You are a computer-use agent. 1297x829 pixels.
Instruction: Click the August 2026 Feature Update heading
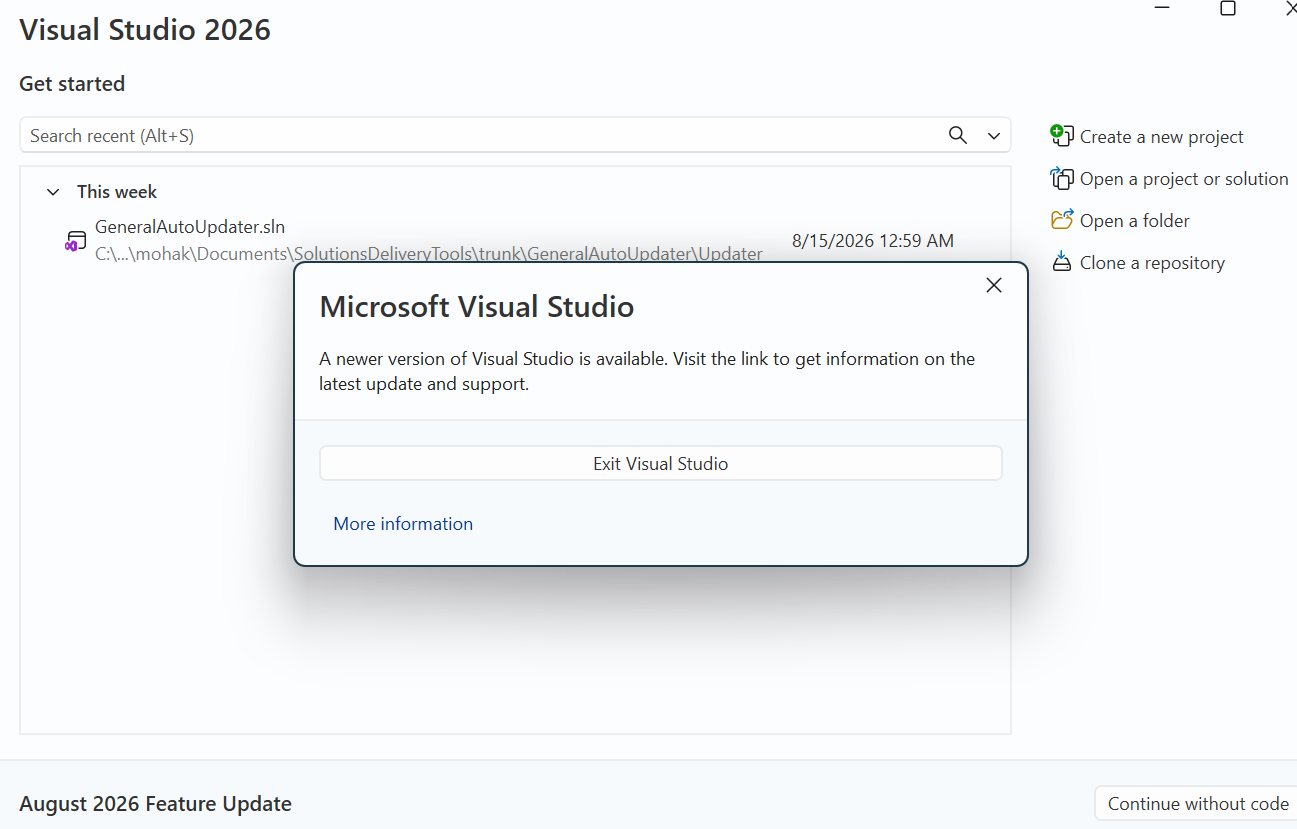click(155, 804)
